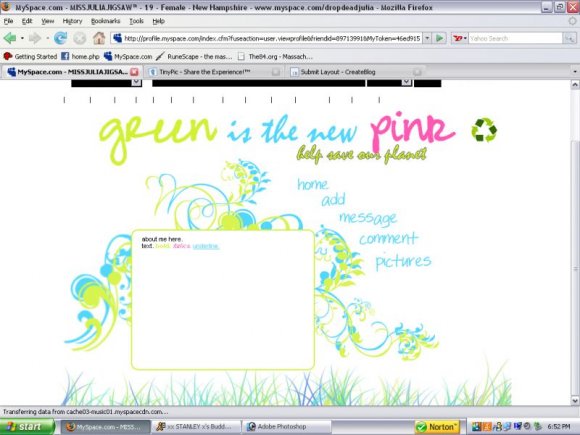This screenshot has width=580, height=435.
Task: Open the MySpace.com bookmark
Action: (x=128, y=57)
